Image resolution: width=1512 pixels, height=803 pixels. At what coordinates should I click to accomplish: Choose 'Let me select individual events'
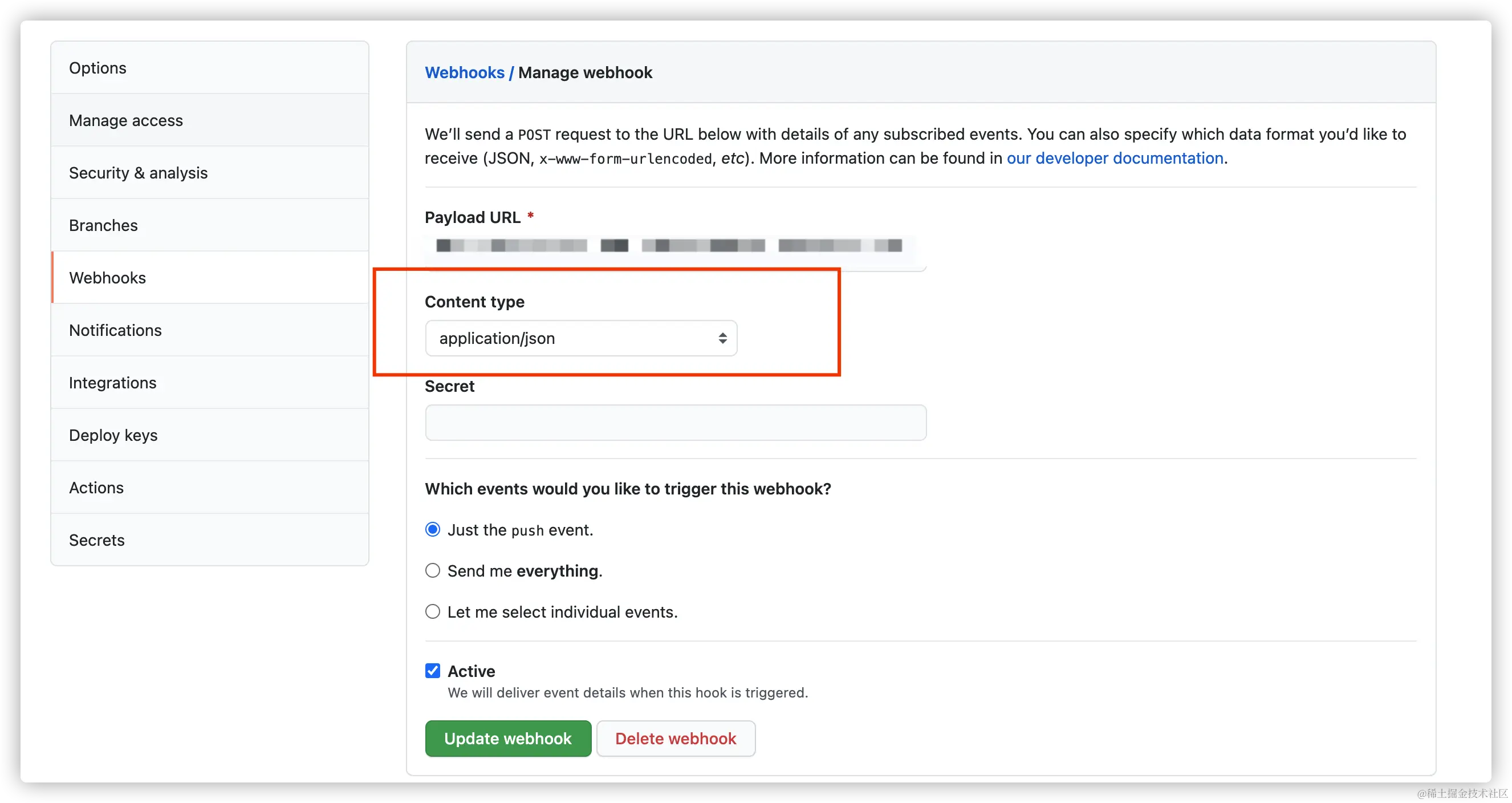[x=433, y=611]
